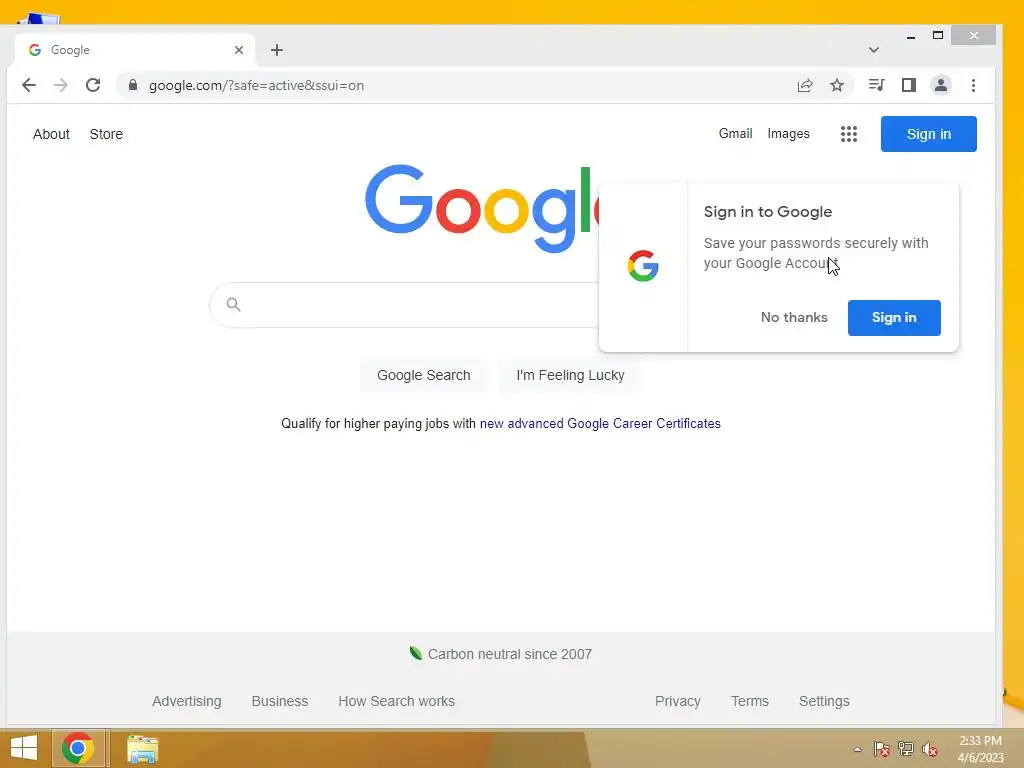Open the media control playlist icon

(876, 85)
